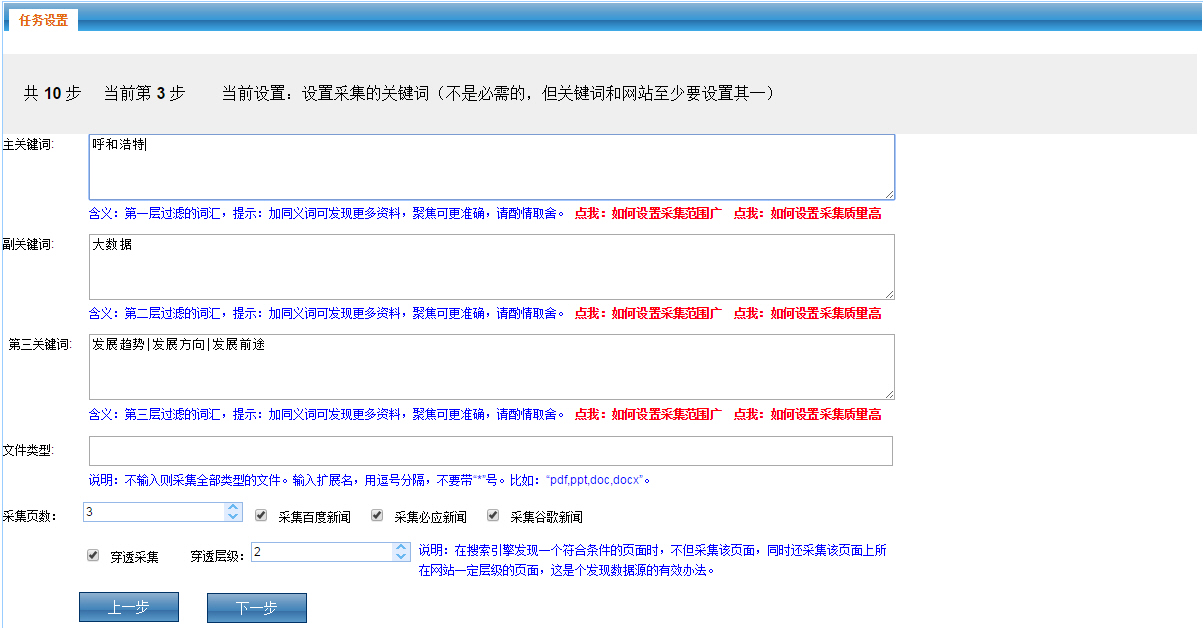
Task: Toggle 采集必应新闻 checkbox
Action: click(377, 516)
